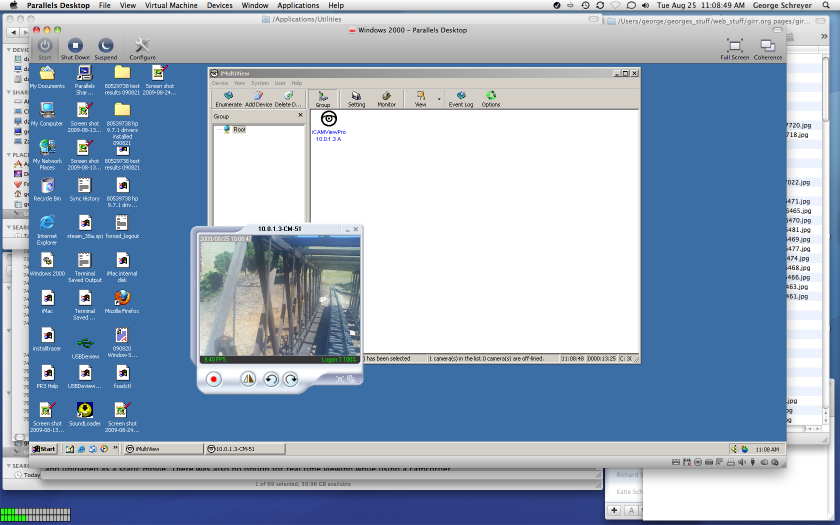Select the Windows 2000 desktop icon
Viewport: 840px width, 525px height.
click(47, 265)
